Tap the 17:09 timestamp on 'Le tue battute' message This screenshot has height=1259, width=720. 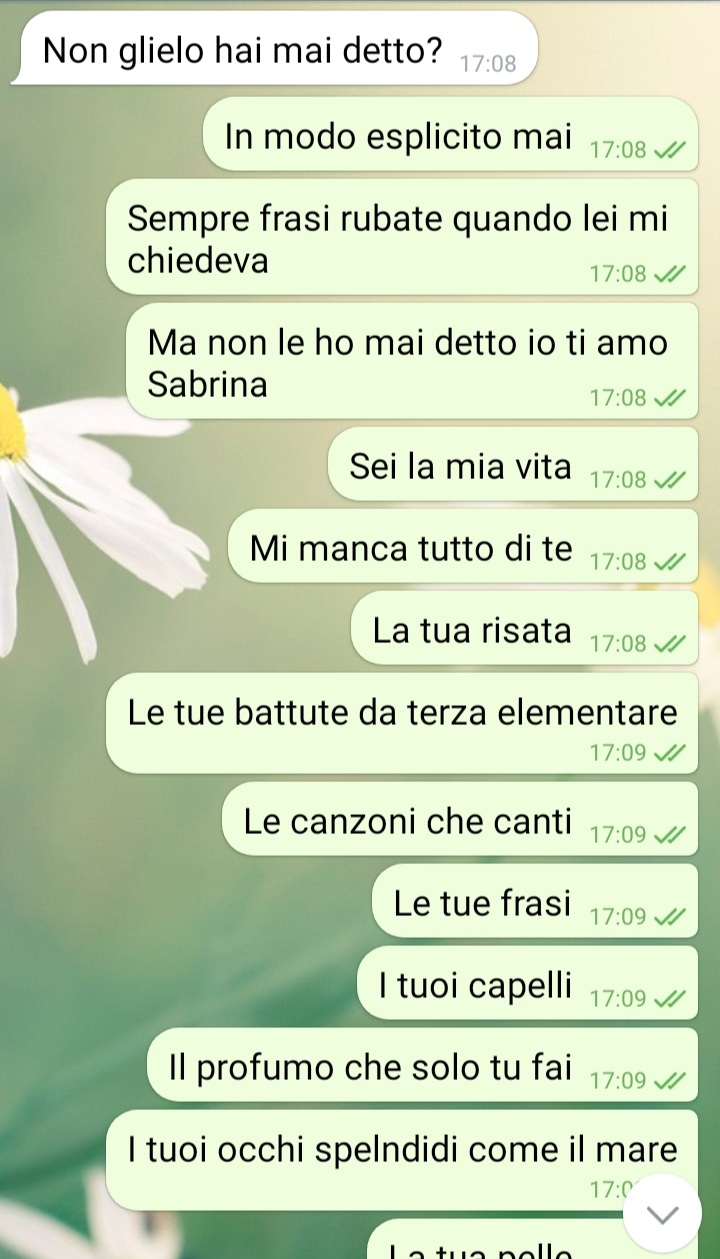pyautogui.click(x=619, y=753)
